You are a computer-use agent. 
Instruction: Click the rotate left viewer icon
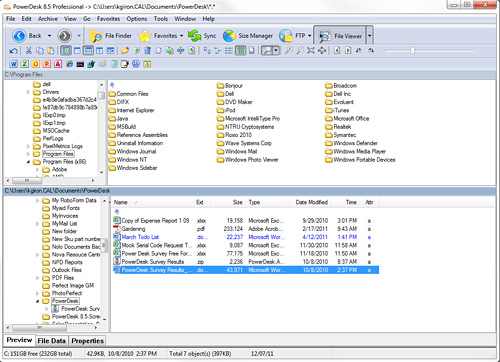coord(359,51)
